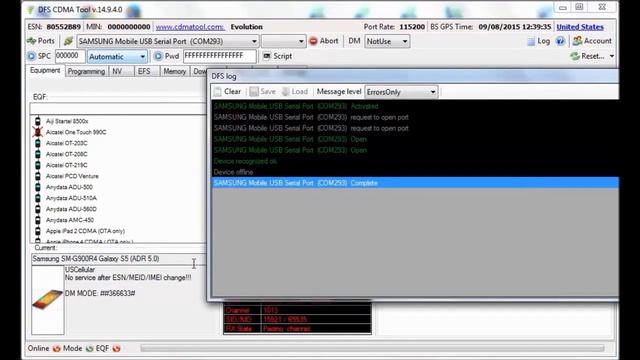Viewport: 640px width, 360px height.
Task: Click the EQF search field
Action: coord(118,109)
